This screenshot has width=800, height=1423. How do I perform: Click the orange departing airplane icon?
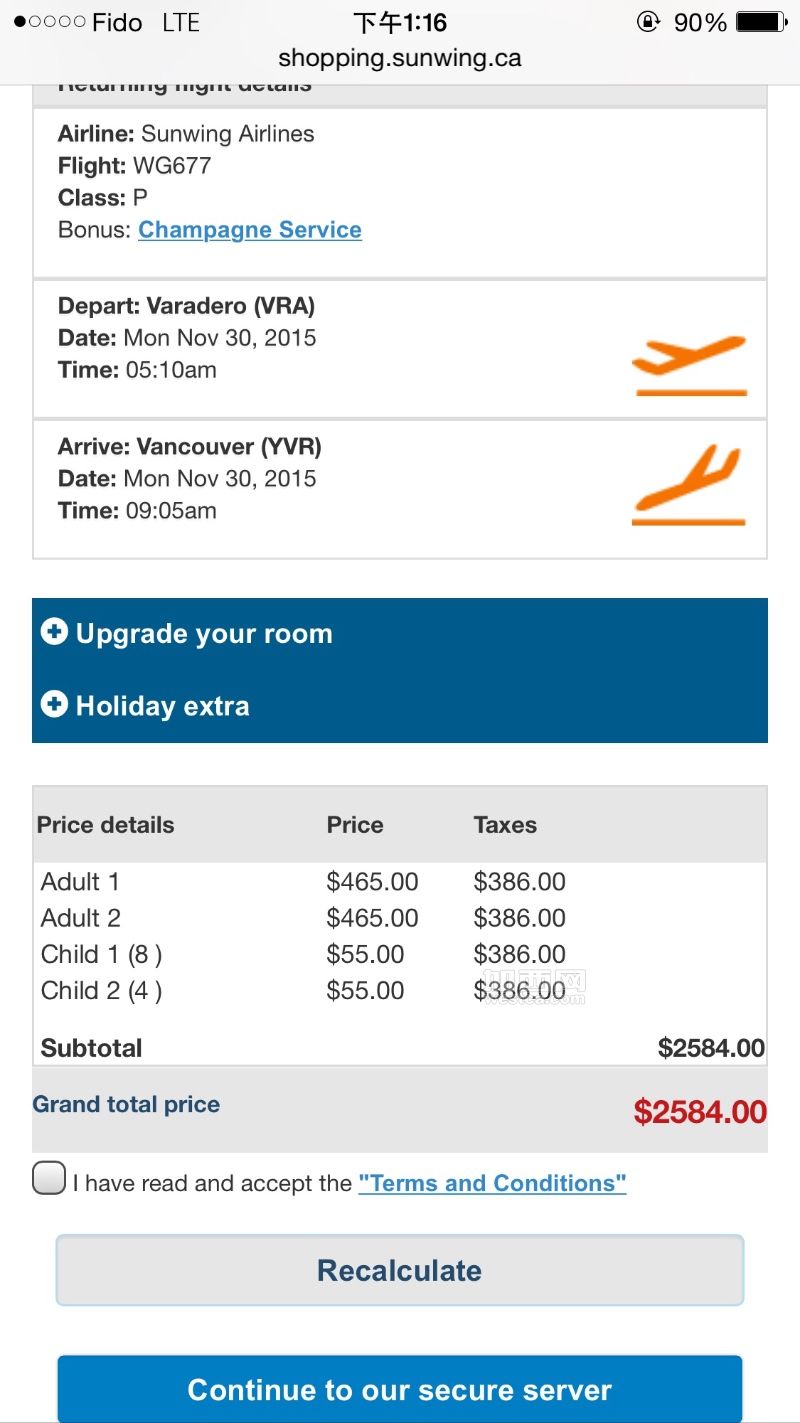coord(690,364)
